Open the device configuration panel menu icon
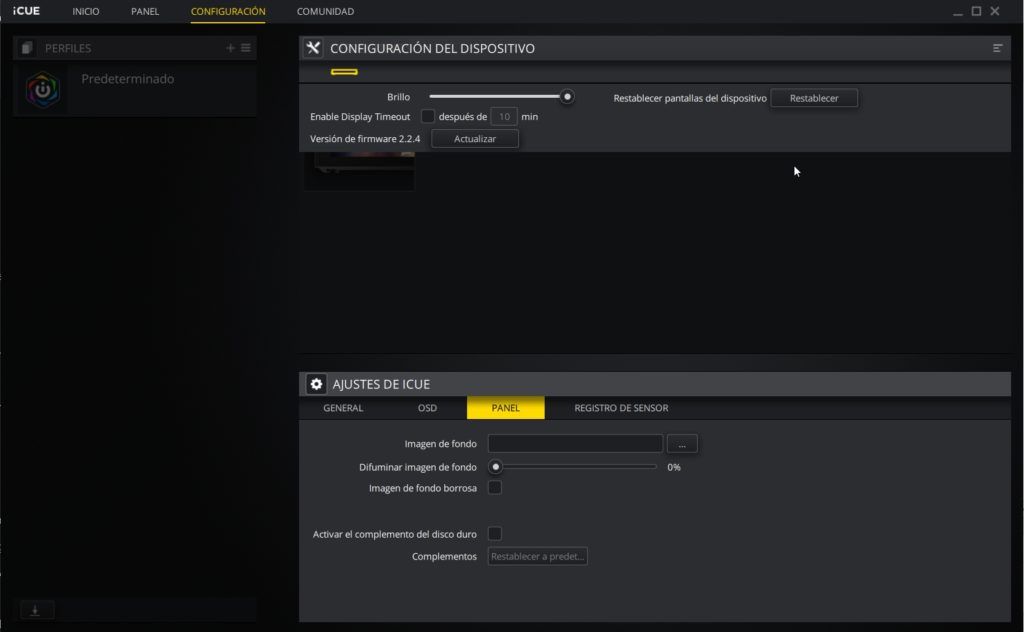 pos(997,48)
